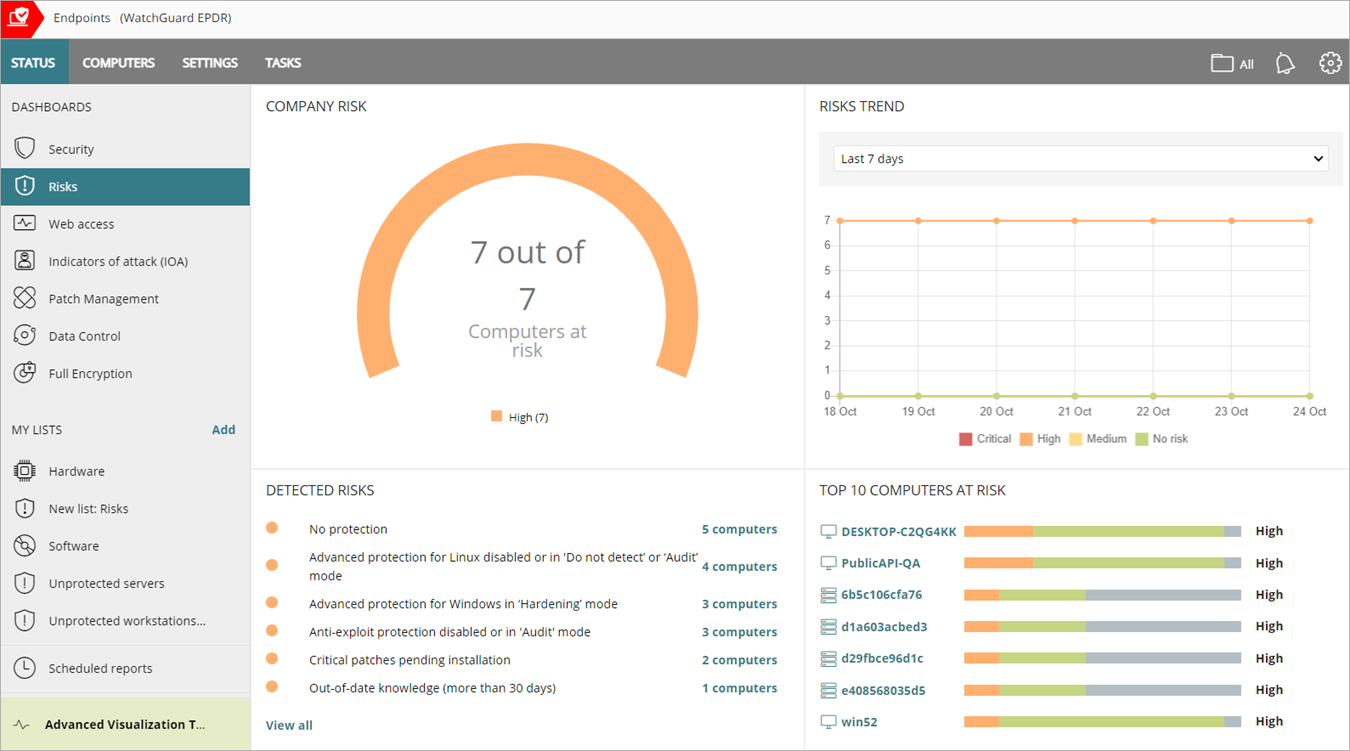The image size is (1350, 751).
Task: Click the Scheduled reports clock icon
Action: (25, 668)
